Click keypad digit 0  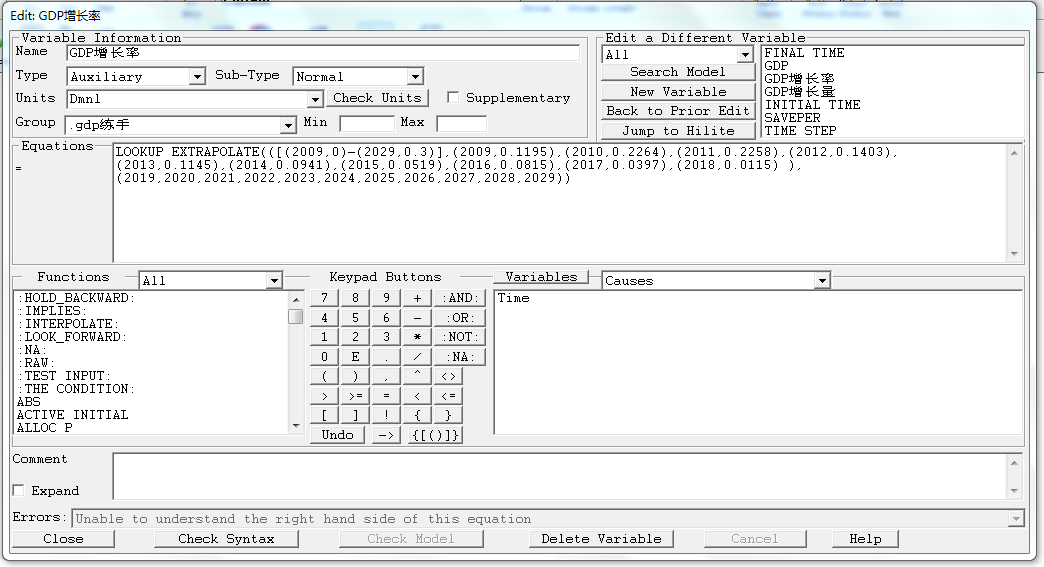(324, 357)
